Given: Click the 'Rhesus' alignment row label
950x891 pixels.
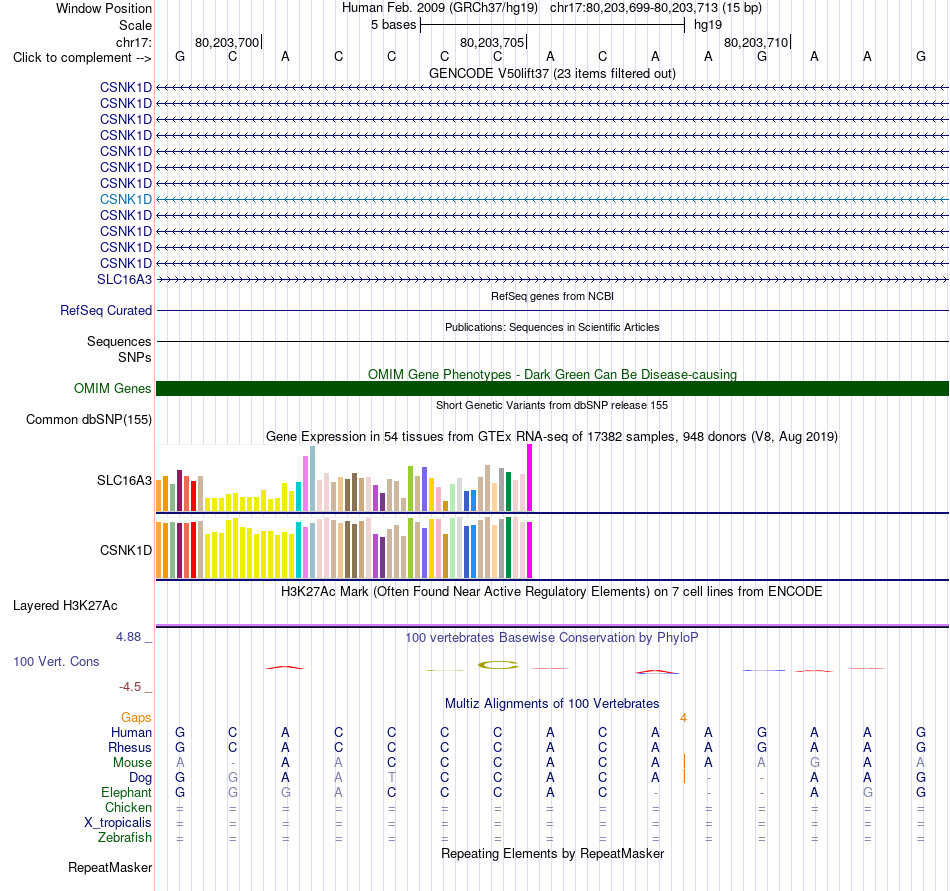Looking at the screenshot, I should click(x=130, y=747).
